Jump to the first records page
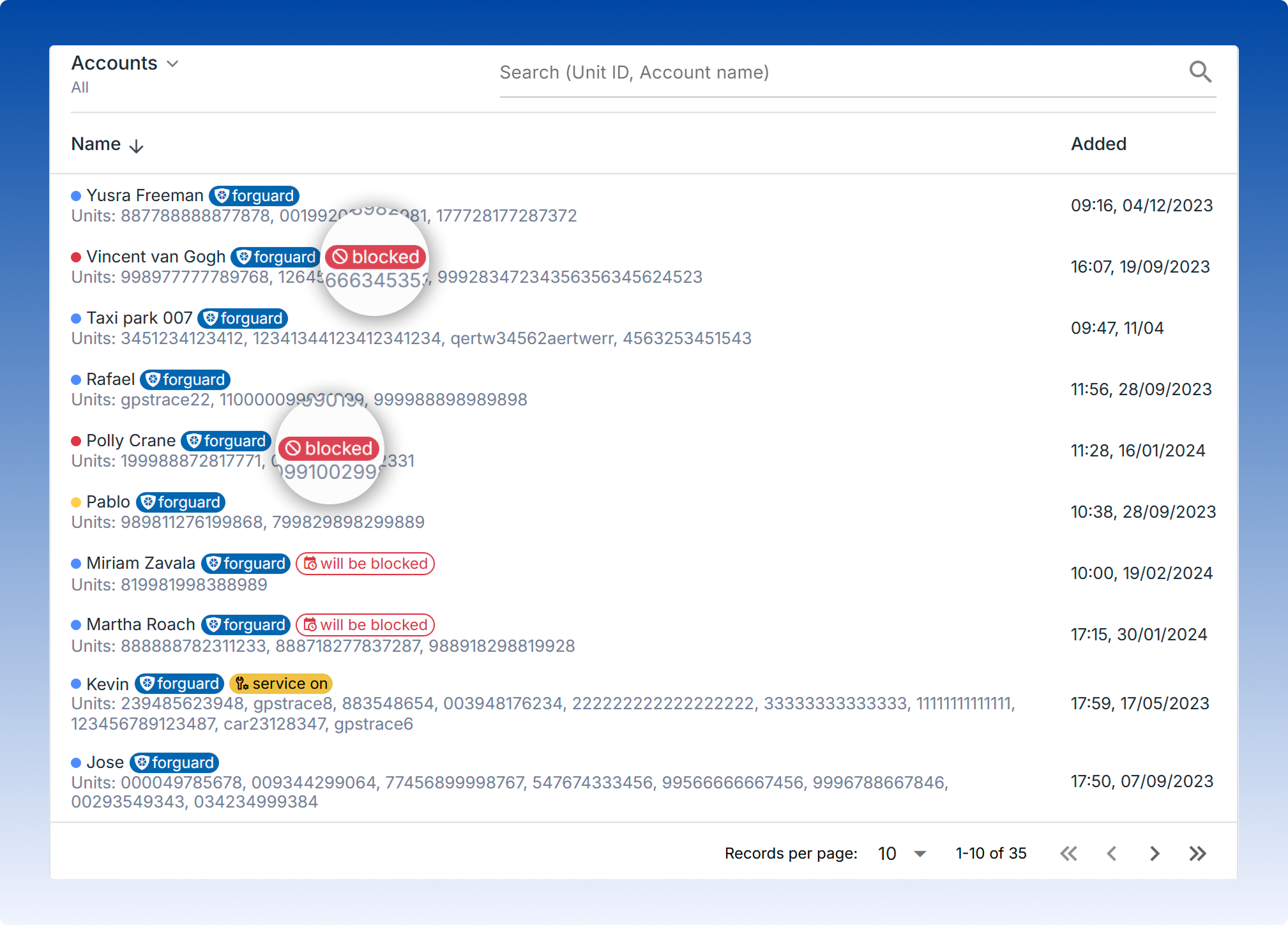This screenshot has height=925, width=1288. [1068, 854]
